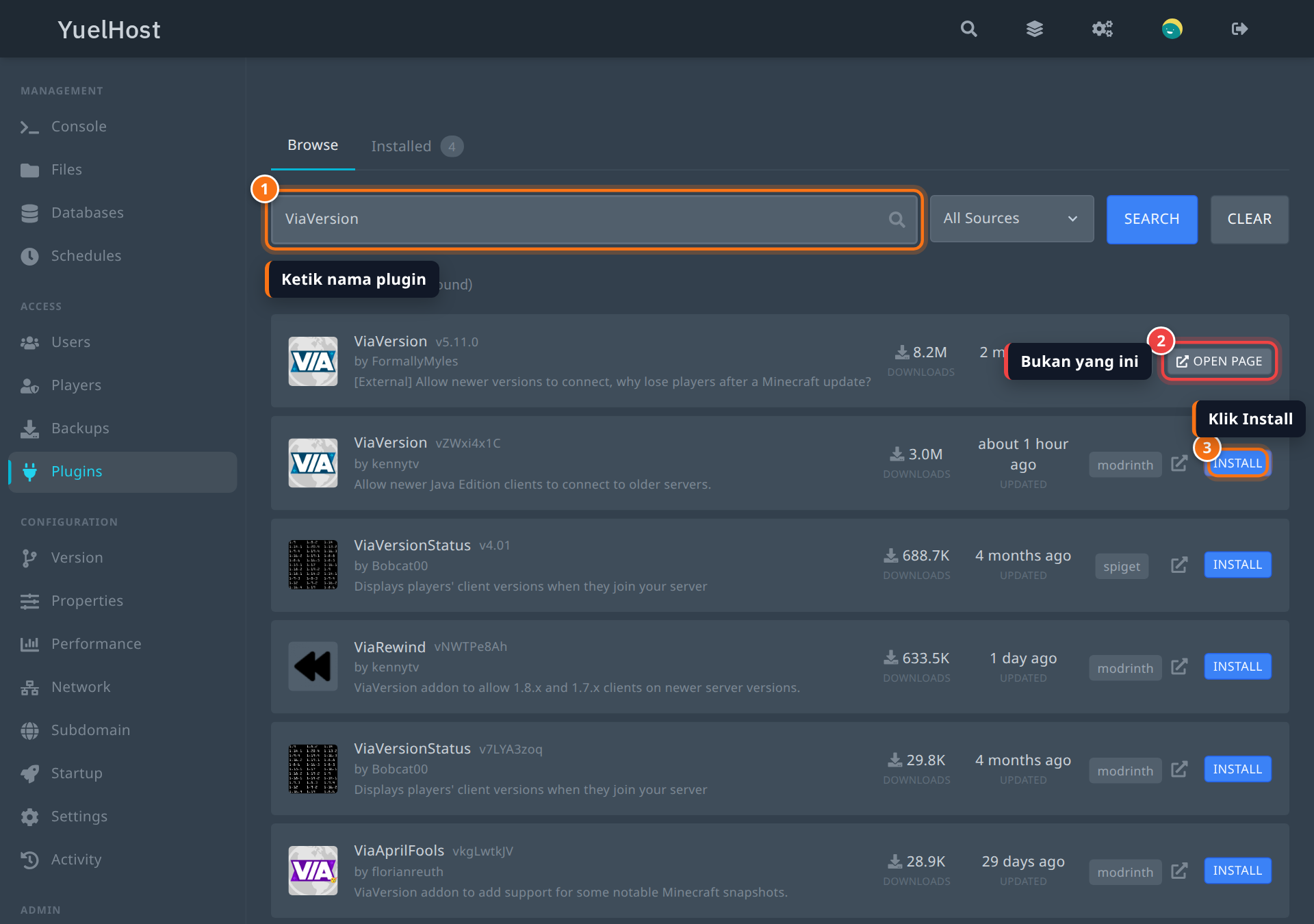The width and height of the screenshot is (1314, 924).
Task: Click the ViaRewind plugin title
Action: [389, 647]
